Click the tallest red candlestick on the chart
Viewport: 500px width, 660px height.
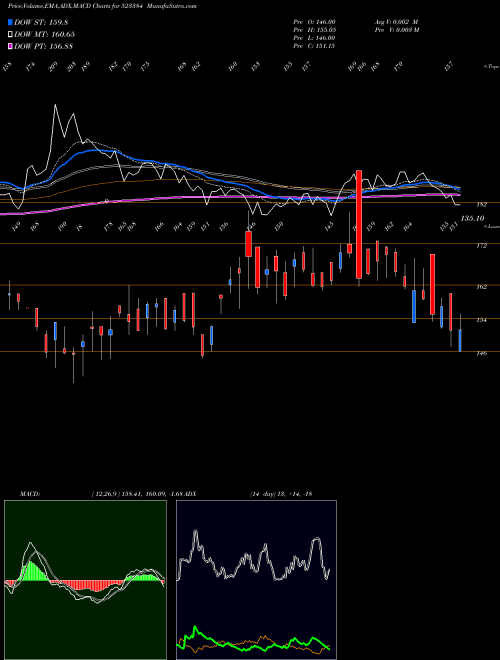tap(359, 224)
